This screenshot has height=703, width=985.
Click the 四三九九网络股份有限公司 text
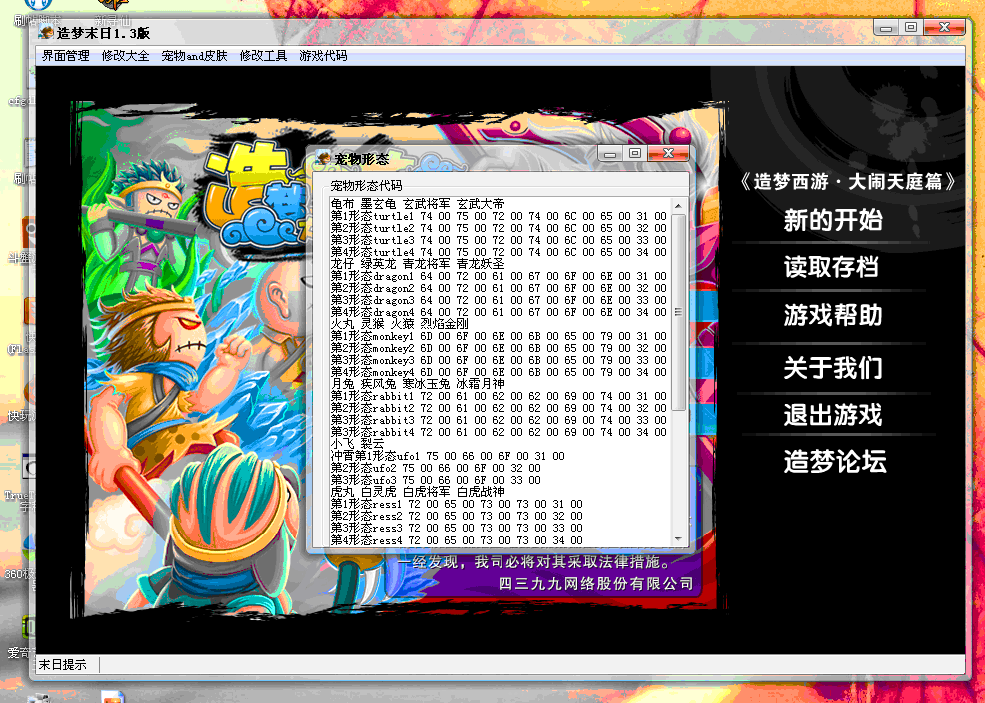click(596, 584)
